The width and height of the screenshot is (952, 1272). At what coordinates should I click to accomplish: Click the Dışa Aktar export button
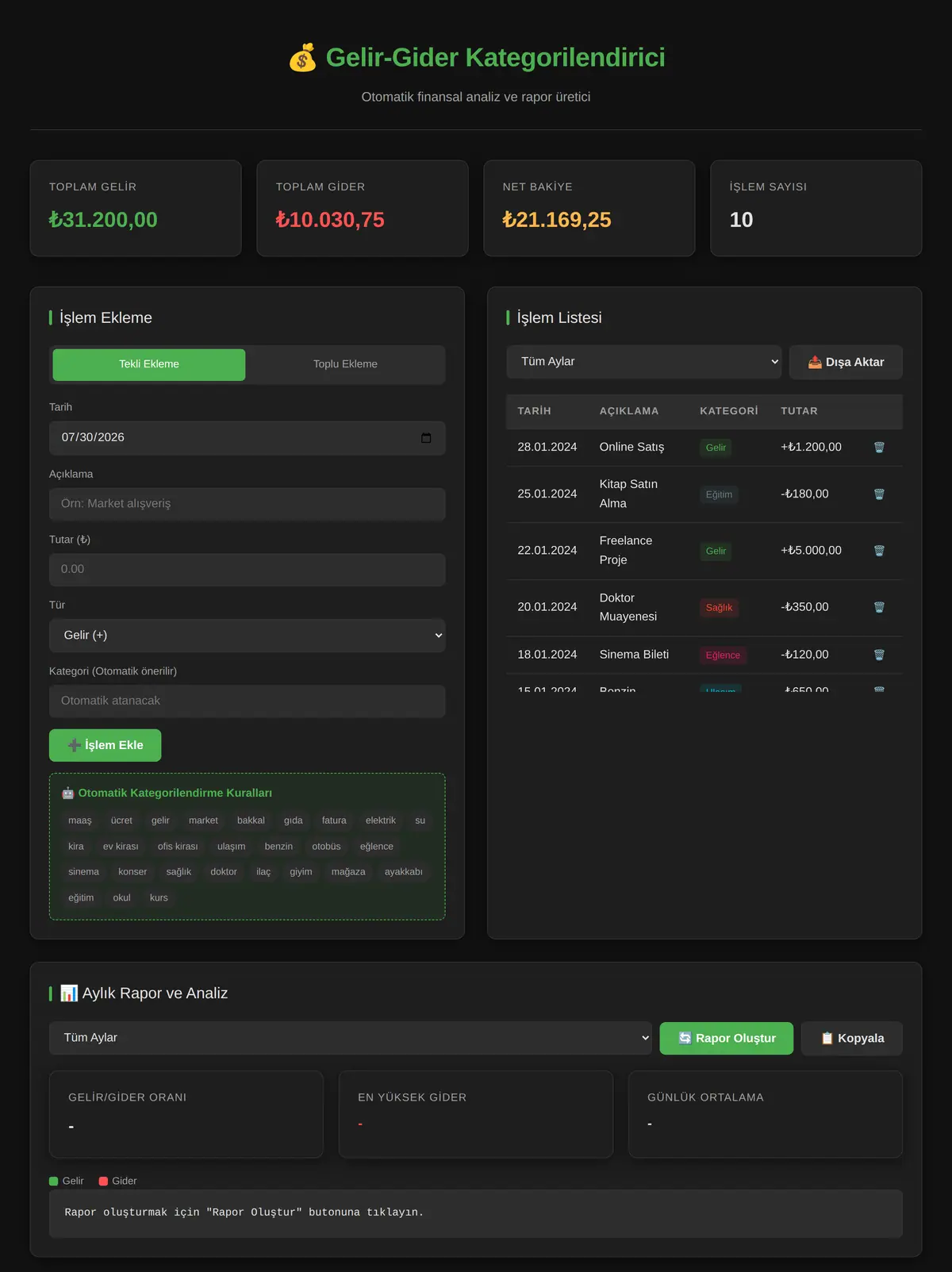pyautogui.click(x=846, y=362)
